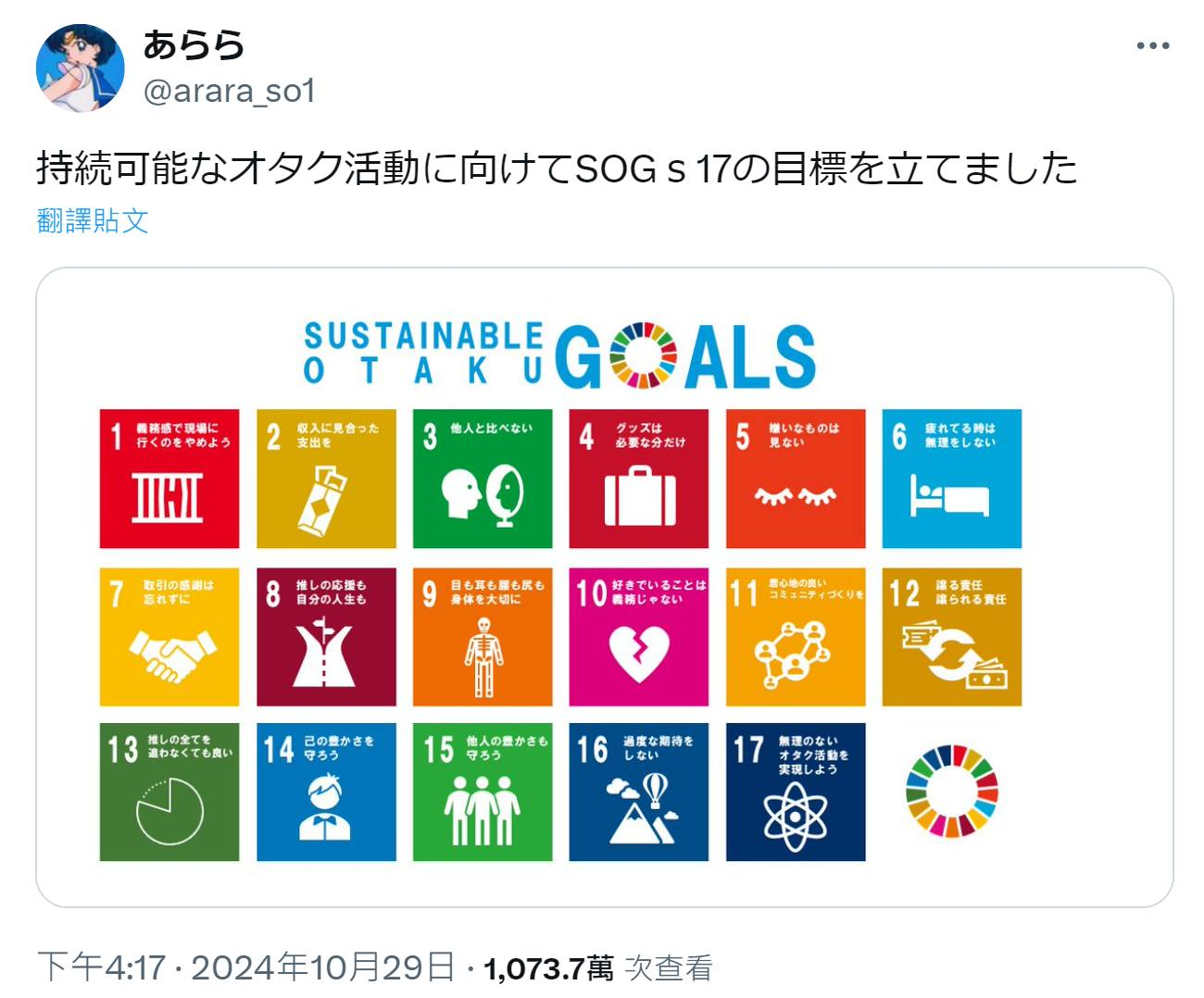1204x998 pixels.
Task: Click the post timestamp 下午4:17 2024年10月29日
Action: pyautogui.click(x=246, y=967)
